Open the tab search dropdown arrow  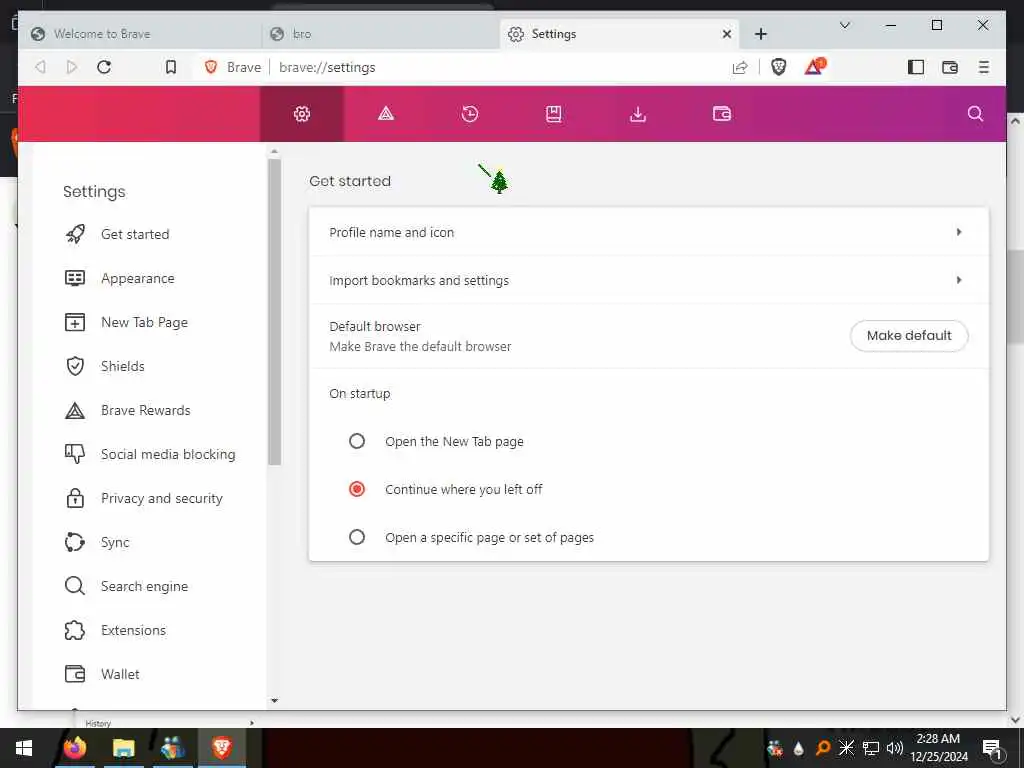coord(844,25)
